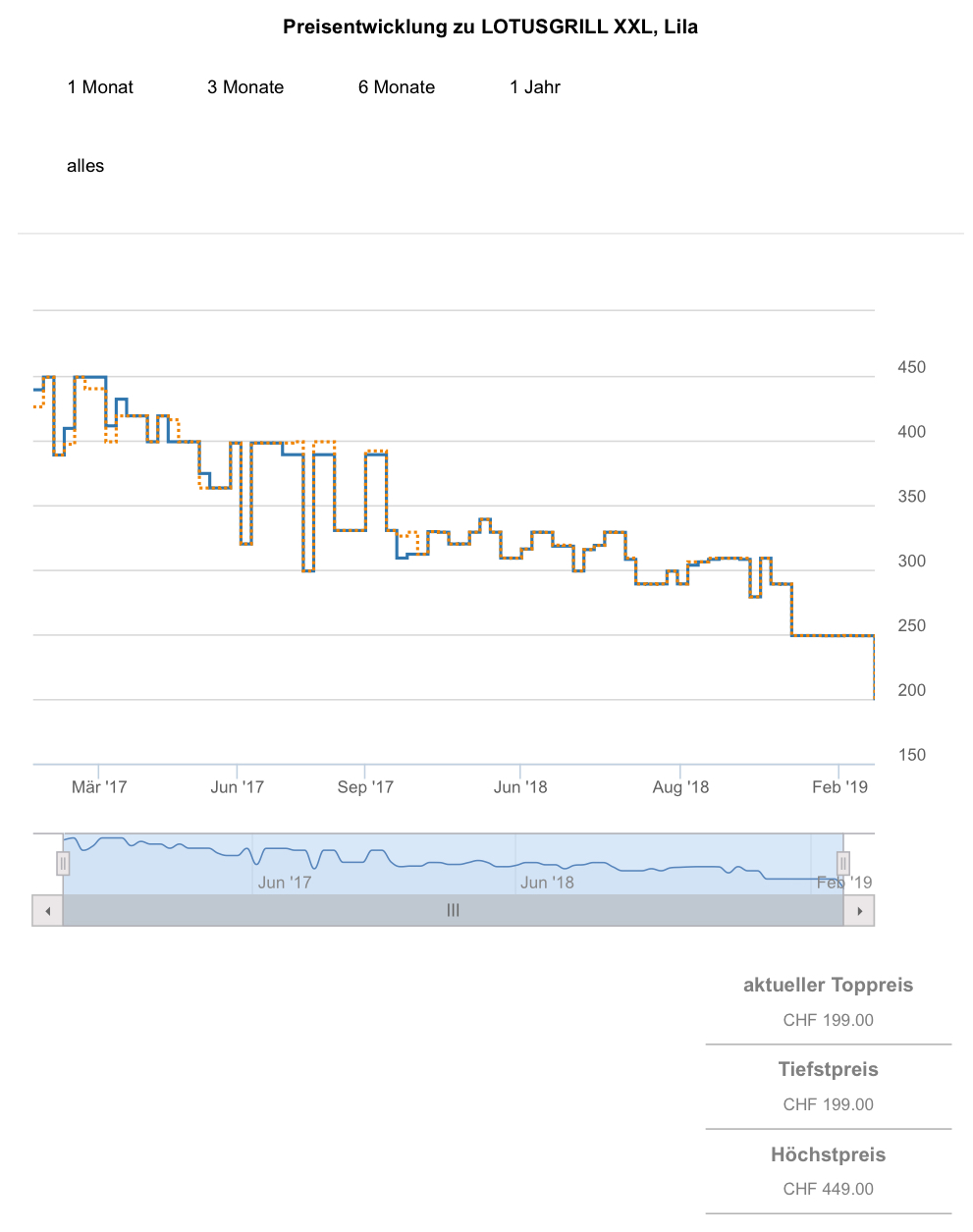Click the Aug '18 x-axis label

(680, 786)
